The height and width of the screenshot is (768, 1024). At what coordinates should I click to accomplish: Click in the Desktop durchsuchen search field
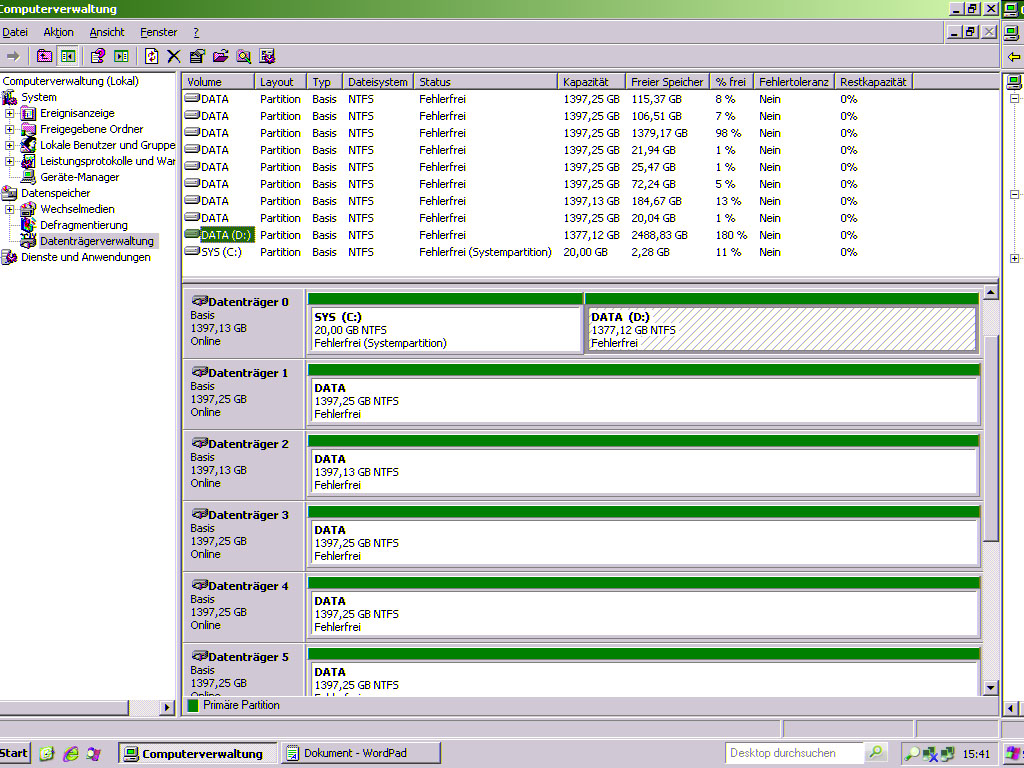794,753
